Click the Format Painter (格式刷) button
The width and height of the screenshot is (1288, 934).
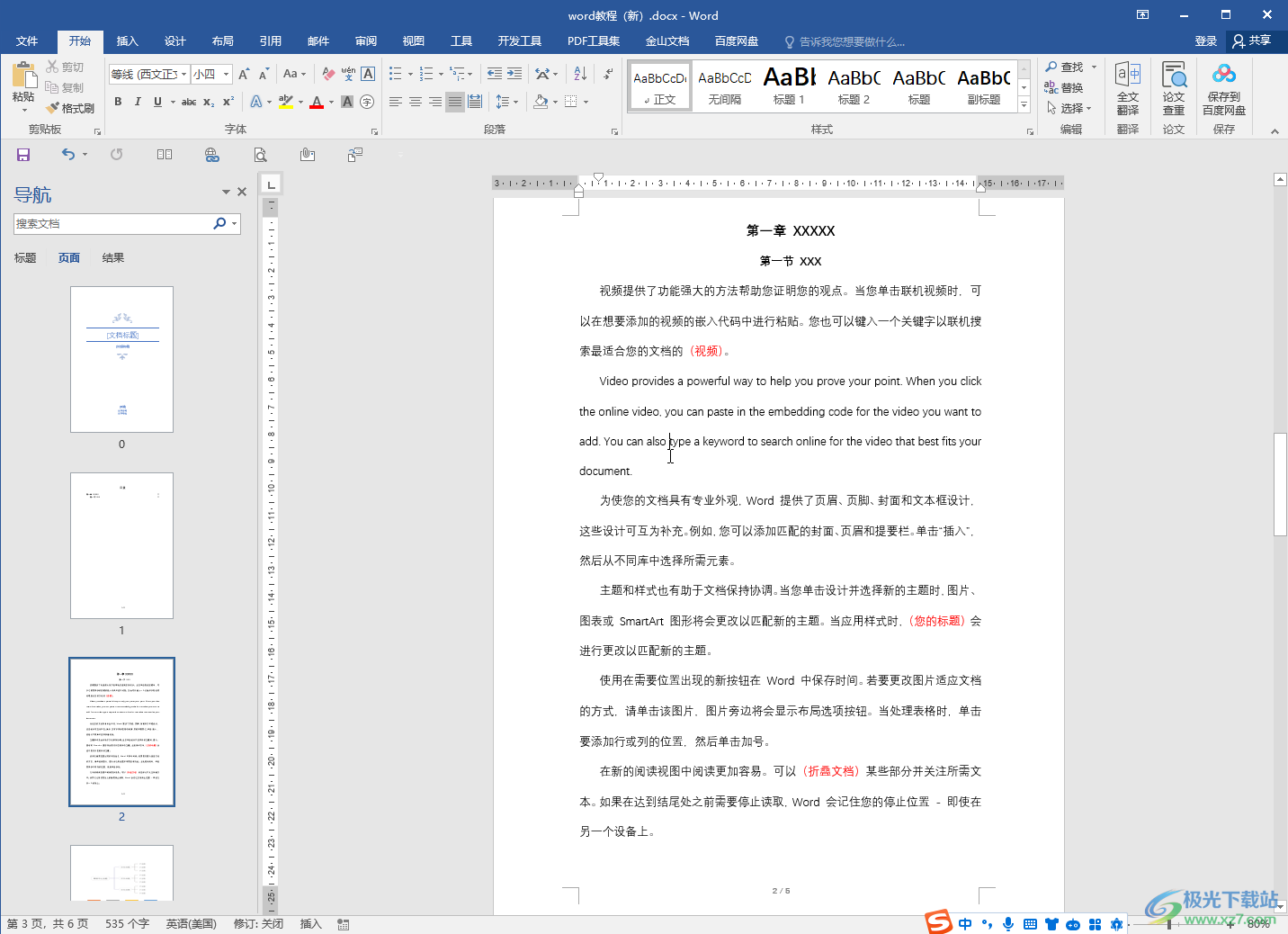[70, 108]
